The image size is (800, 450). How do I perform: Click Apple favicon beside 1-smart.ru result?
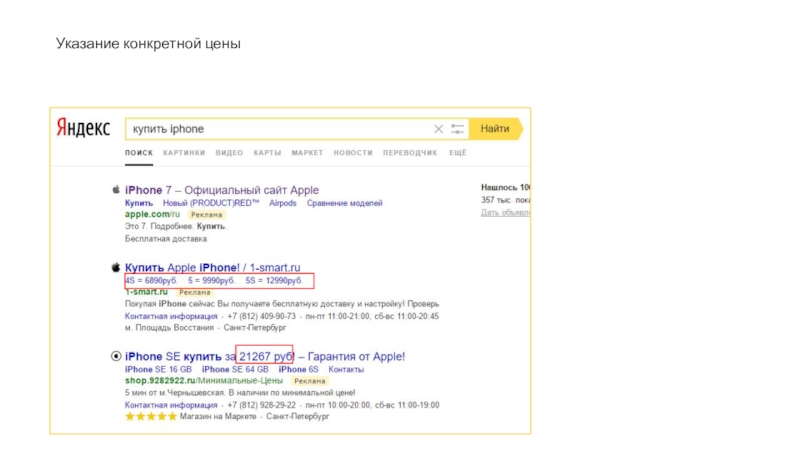[x=116, y=268]
